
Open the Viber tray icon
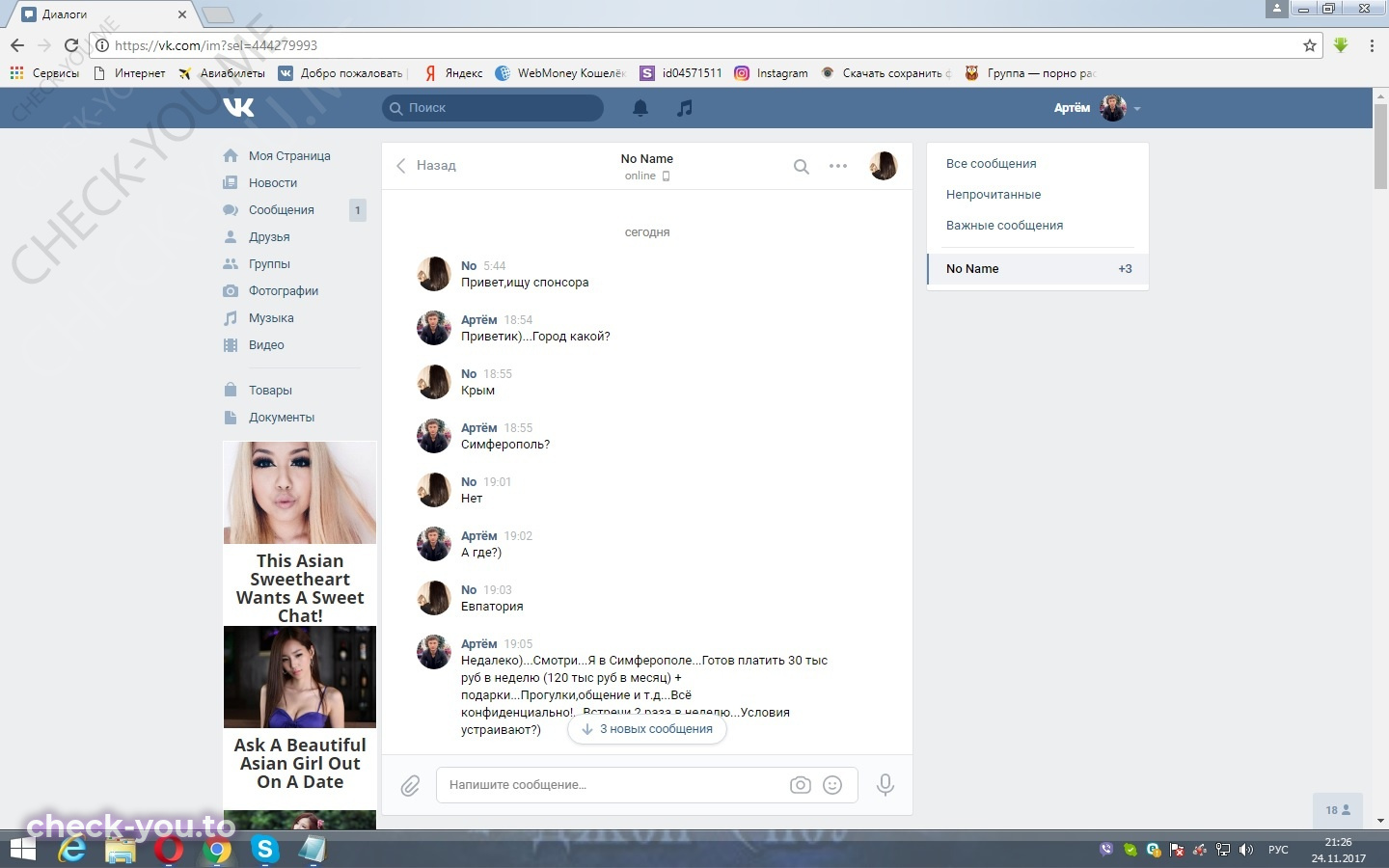click(x=1106, y=850)
